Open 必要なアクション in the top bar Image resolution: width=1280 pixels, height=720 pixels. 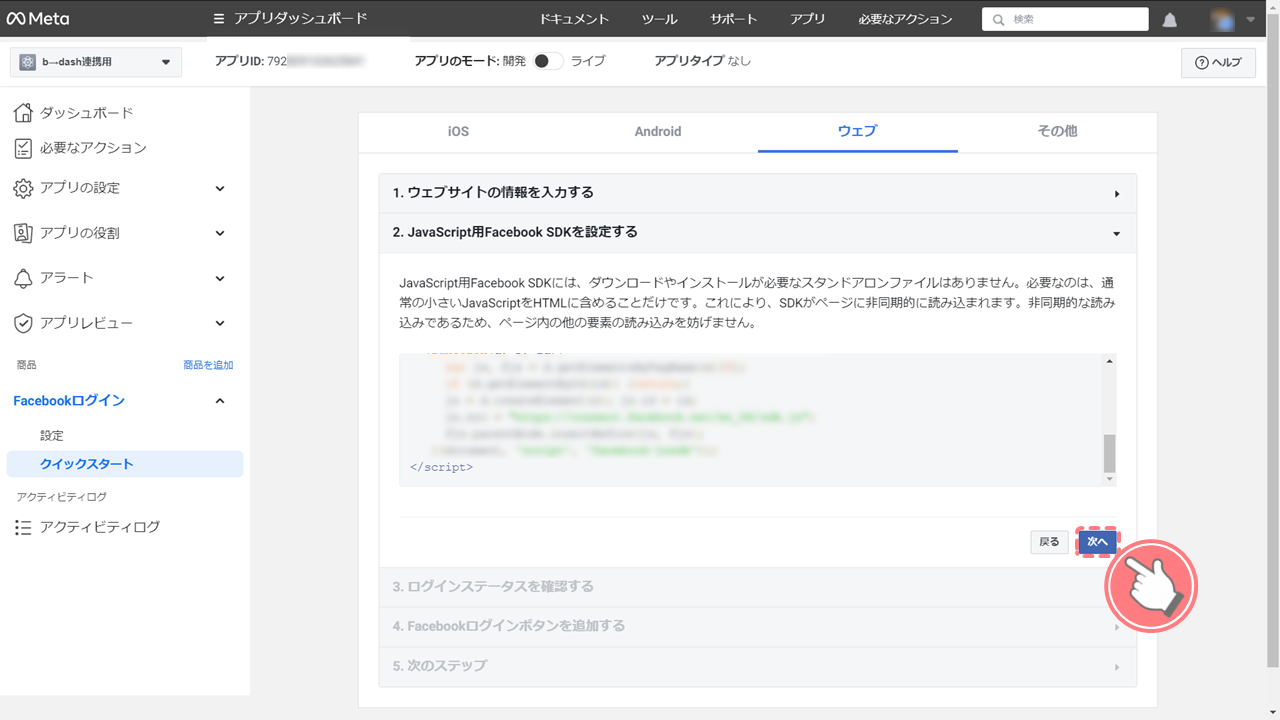point(905,19)
